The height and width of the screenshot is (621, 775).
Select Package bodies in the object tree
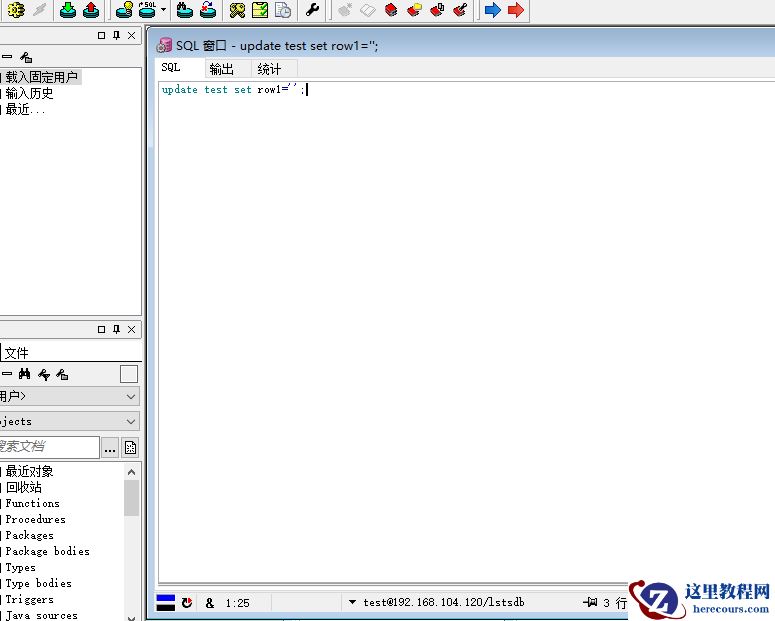(x=47, y=551)
